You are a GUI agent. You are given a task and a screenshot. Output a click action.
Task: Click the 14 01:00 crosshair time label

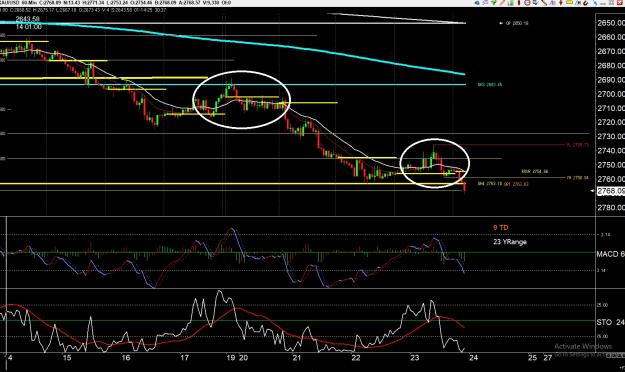[x=29, y=27]
